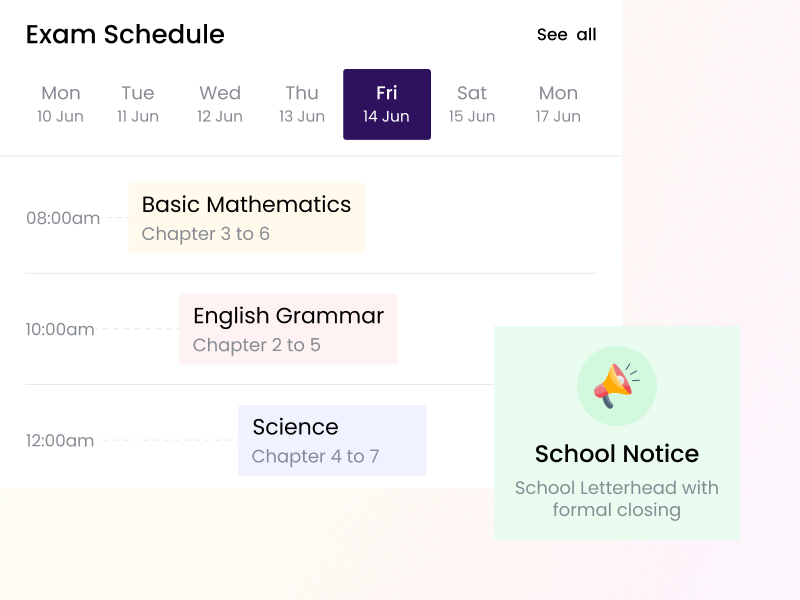Select the Mon 17 Jun date tab
The image size is (800, 600).
(x=558, y=104)
